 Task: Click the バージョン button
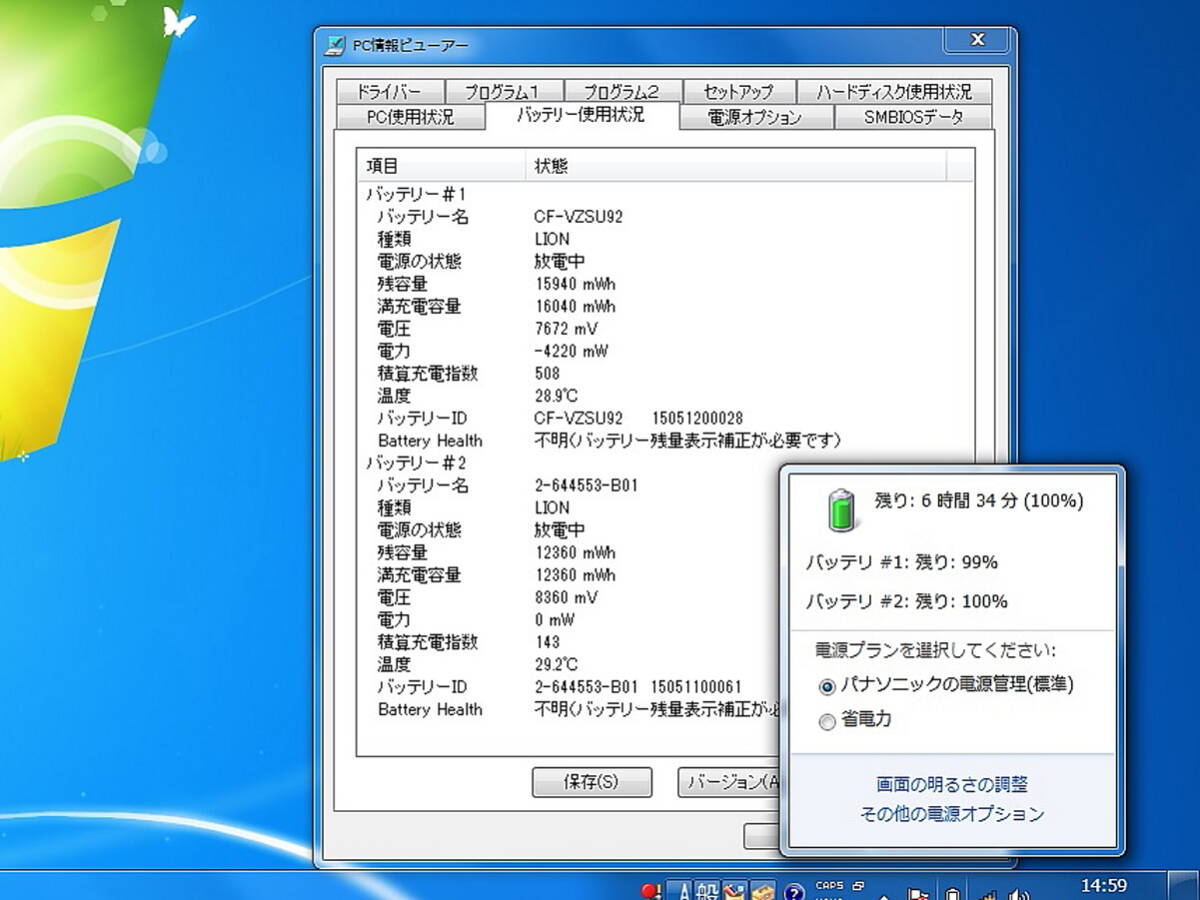coord(729,782)
